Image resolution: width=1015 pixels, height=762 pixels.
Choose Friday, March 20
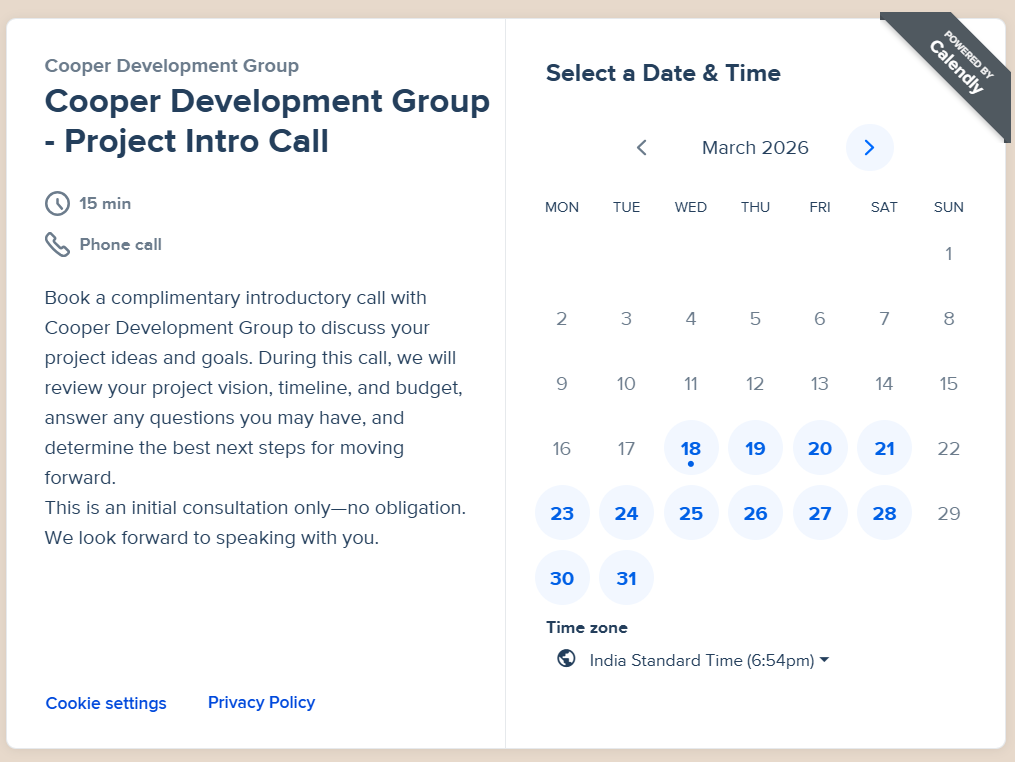pyautogui.click(x=820, y=448)
